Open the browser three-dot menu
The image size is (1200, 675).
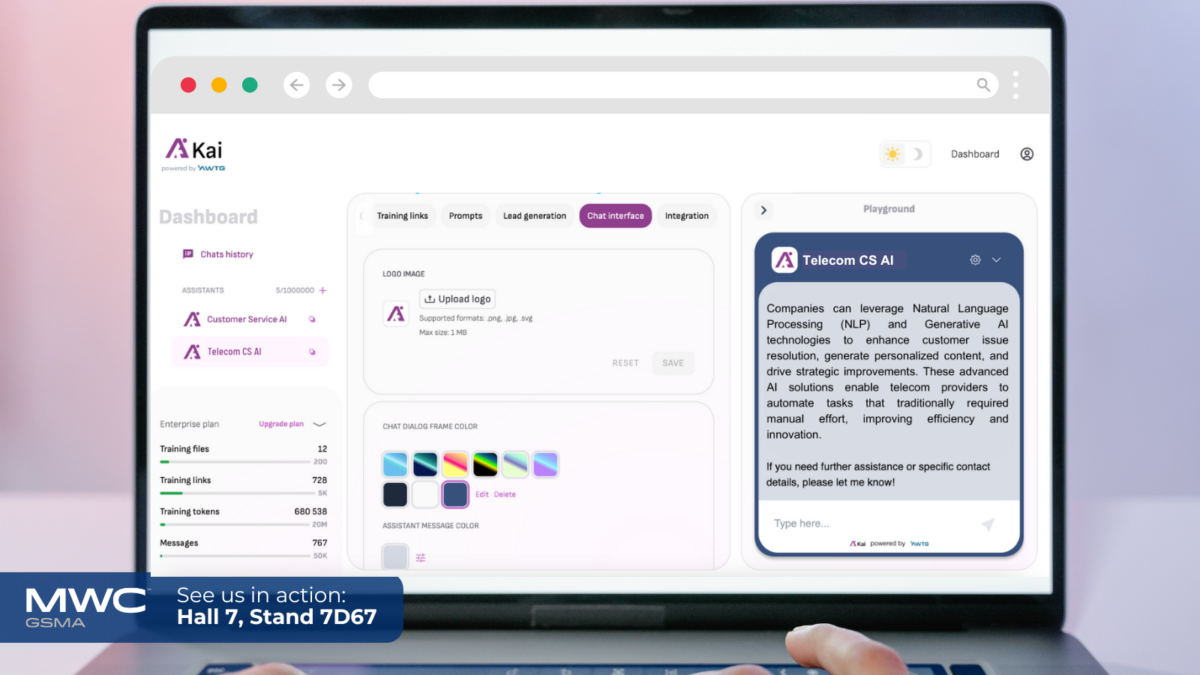tap(1015, 85)
